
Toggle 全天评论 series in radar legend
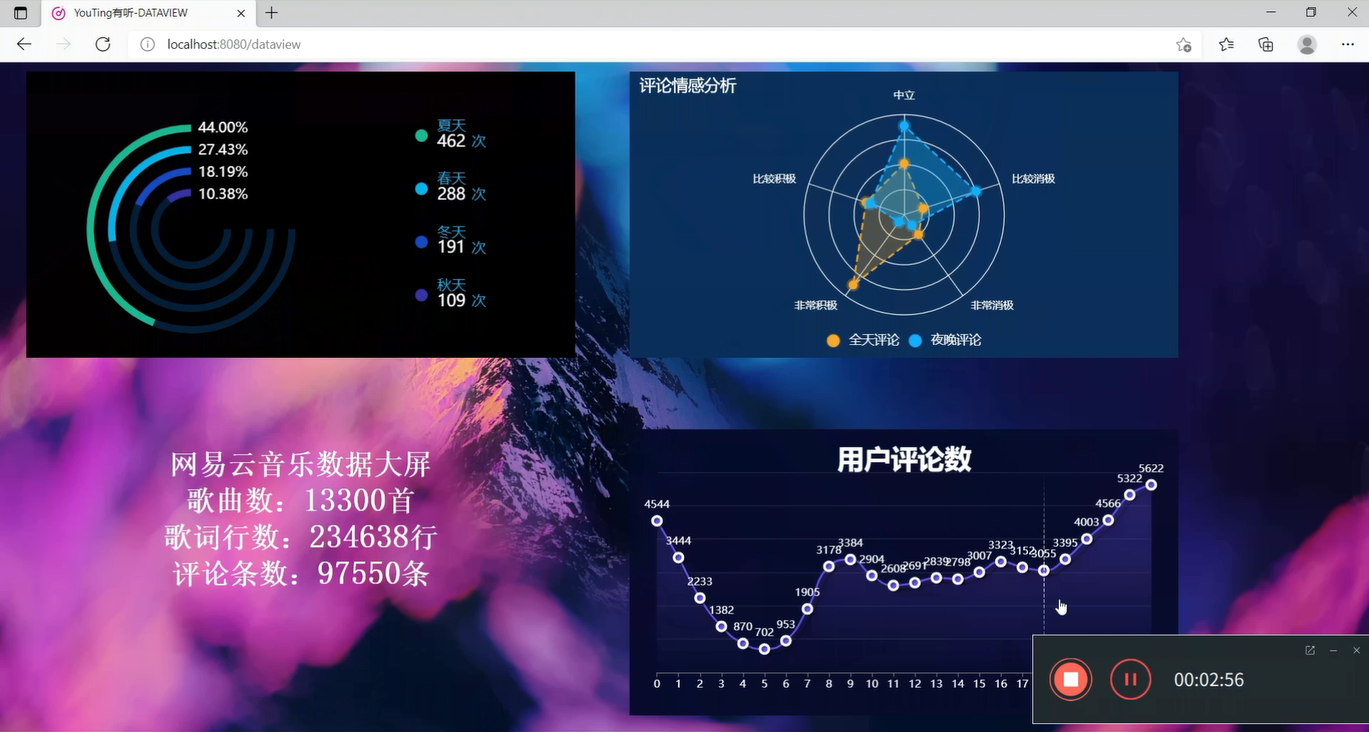pos(863,340)
